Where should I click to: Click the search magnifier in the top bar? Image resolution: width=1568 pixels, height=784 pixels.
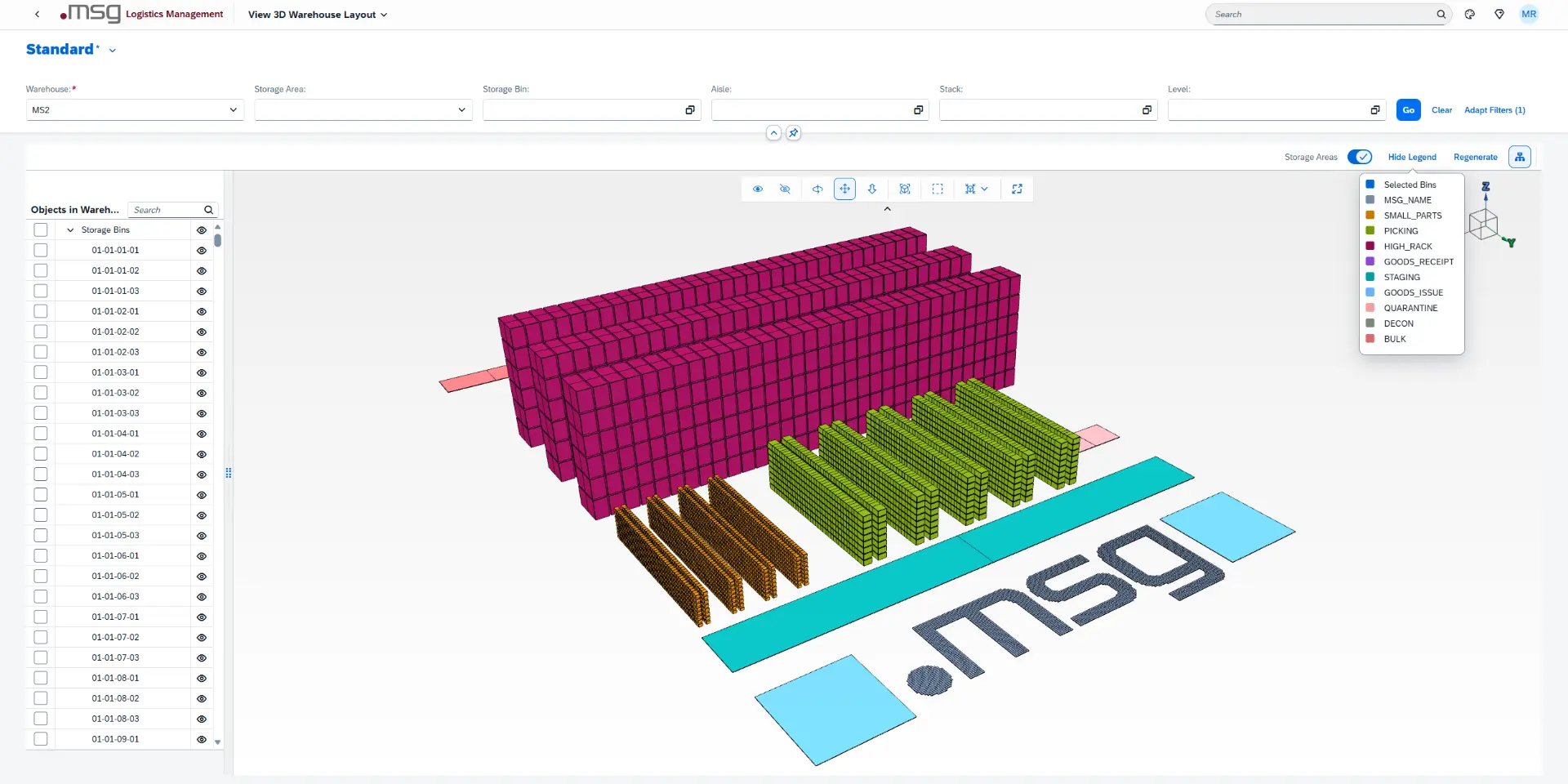pyautogui.click(x=1441, y=15)
